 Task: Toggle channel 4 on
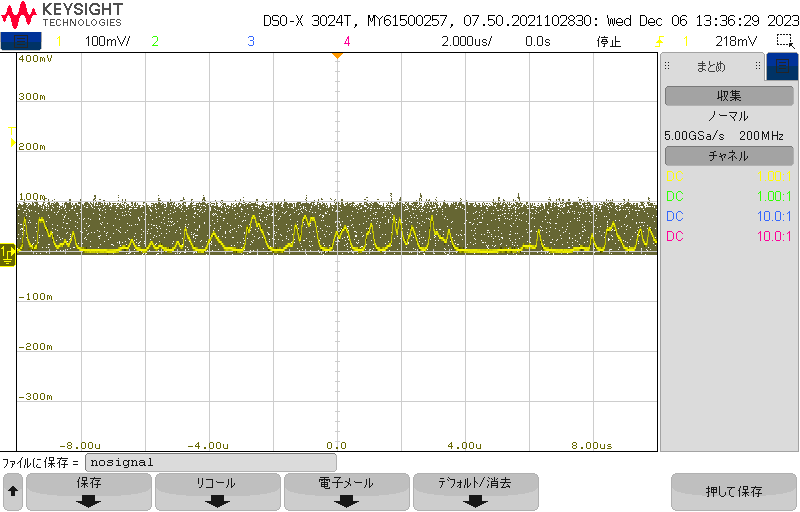click(x=347, y=41)
